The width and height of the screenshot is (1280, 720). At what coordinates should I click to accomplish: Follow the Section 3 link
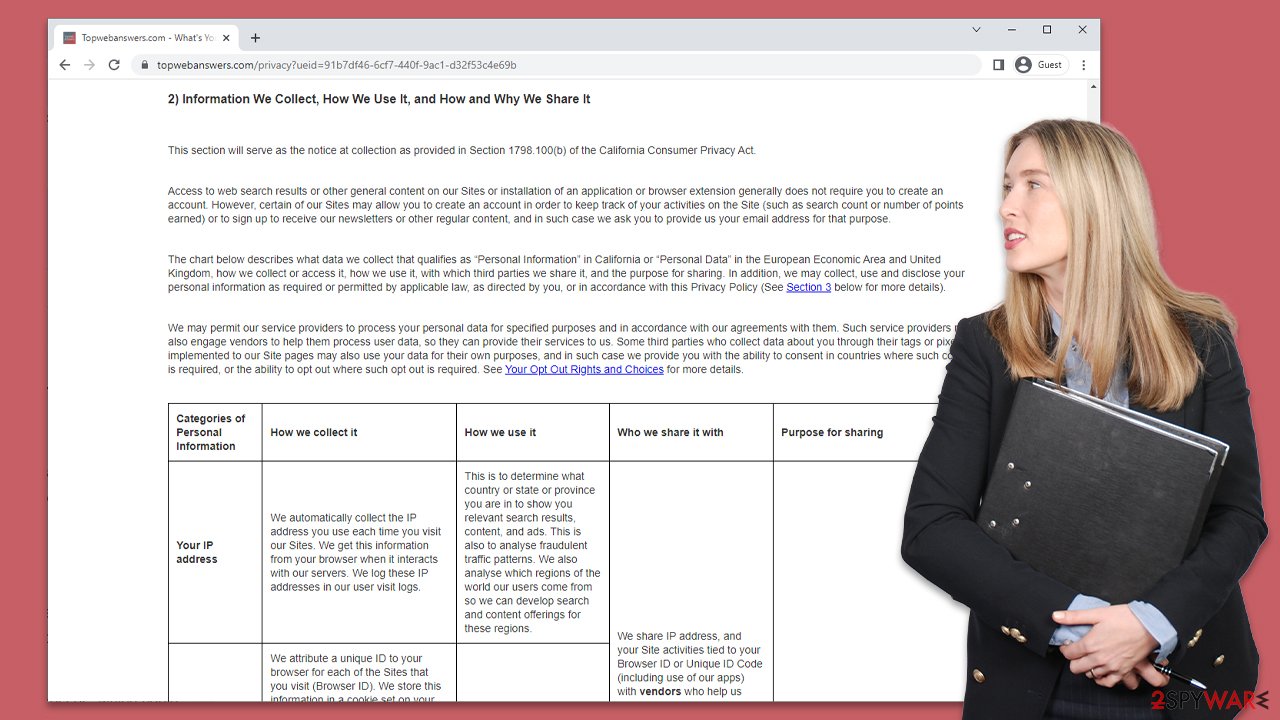tap(808, 287)
